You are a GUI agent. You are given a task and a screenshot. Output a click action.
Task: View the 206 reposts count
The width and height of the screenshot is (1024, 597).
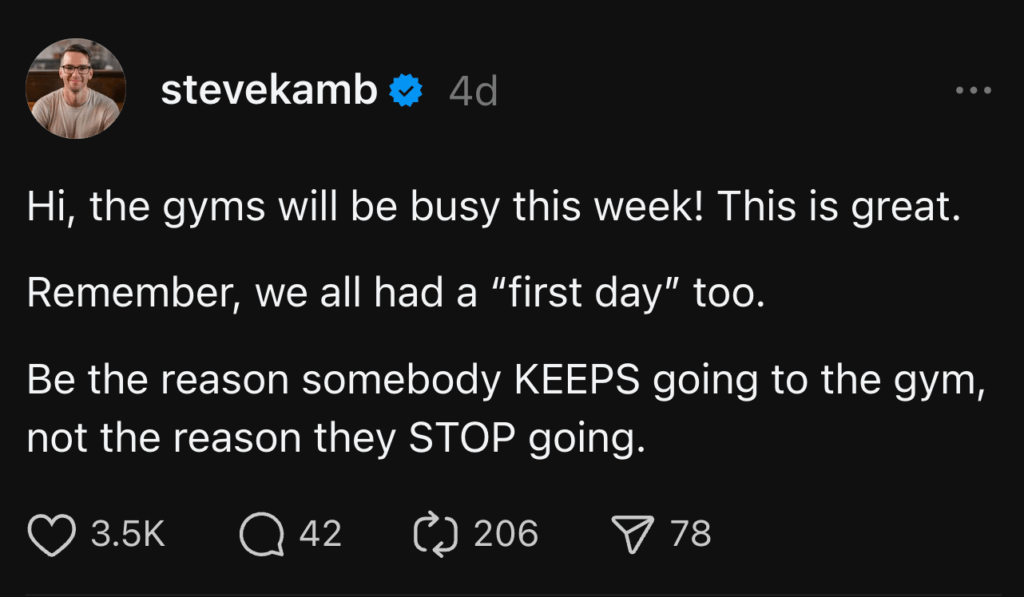coord(505,533)
